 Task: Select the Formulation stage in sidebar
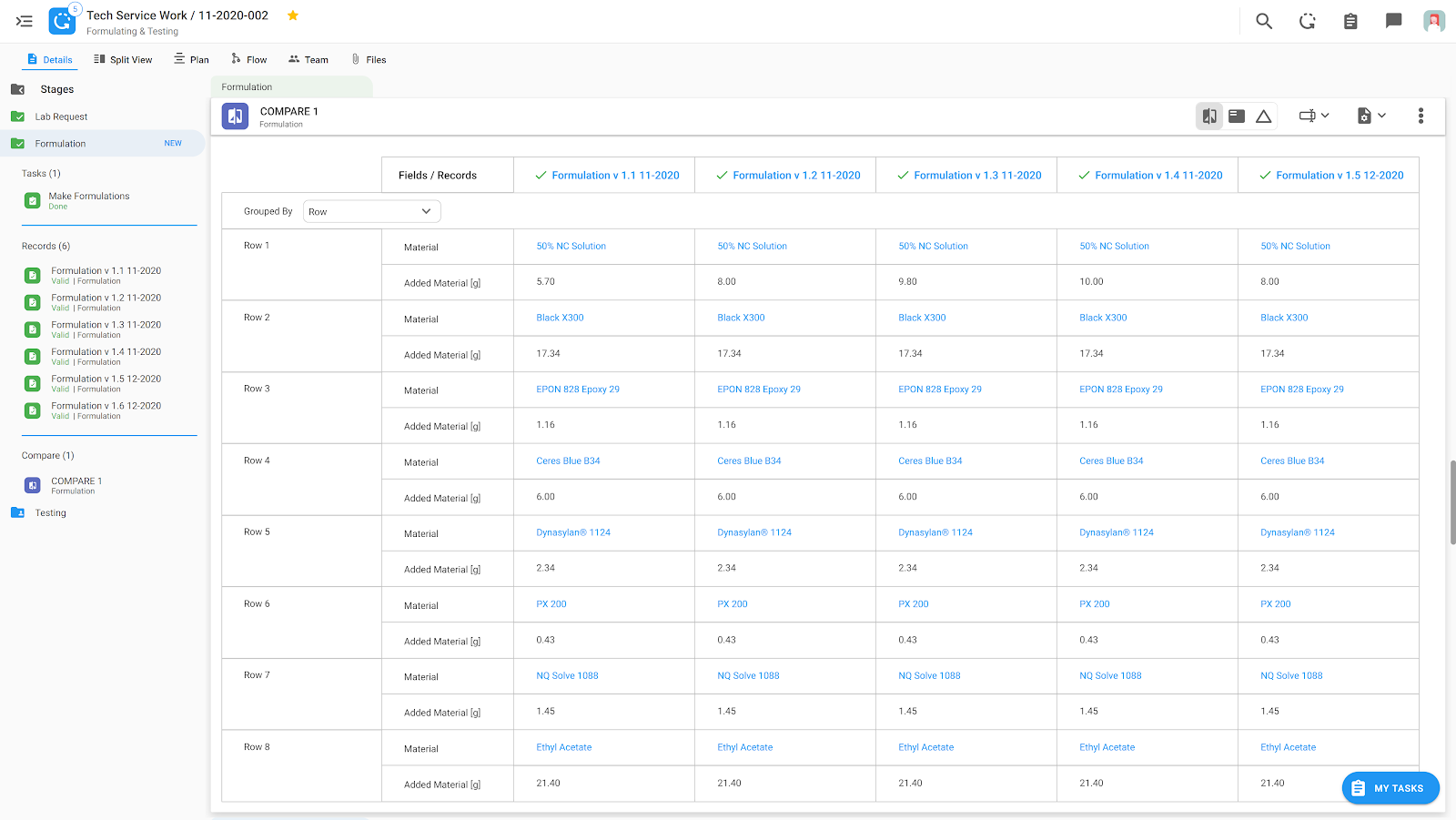(x=102, y=144)
